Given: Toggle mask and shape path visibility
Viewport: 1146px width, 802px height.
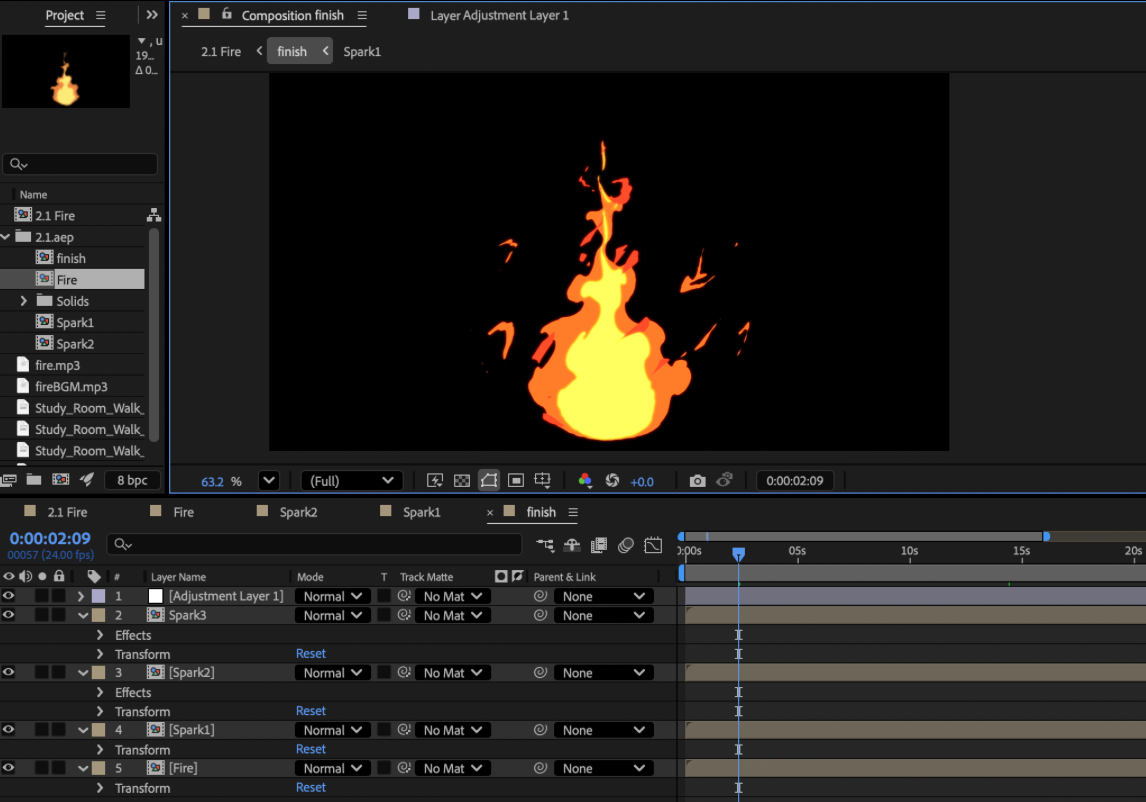Looking at the screenshot, I should coord(489,480).
